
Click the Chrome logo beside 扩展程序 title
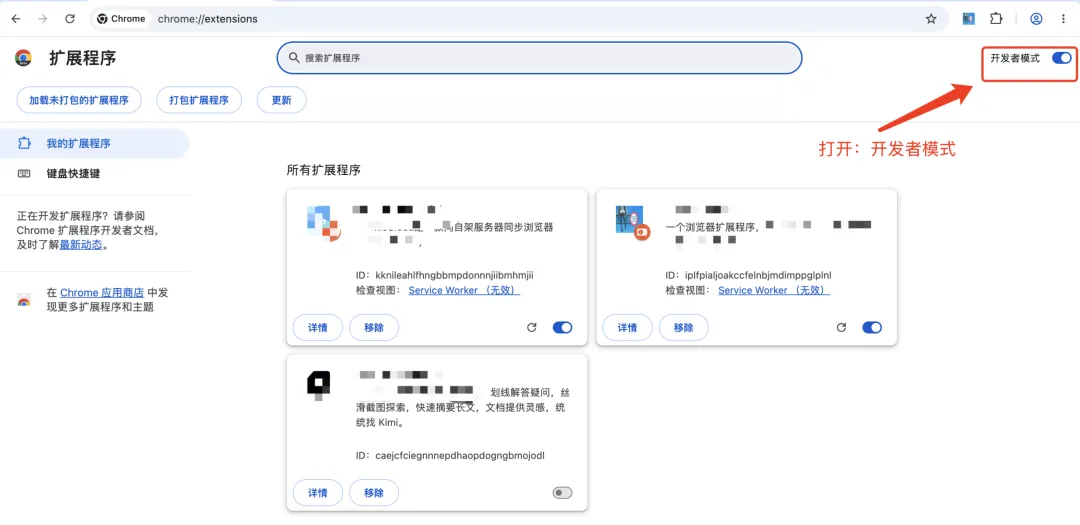click(x=23, y=59)
